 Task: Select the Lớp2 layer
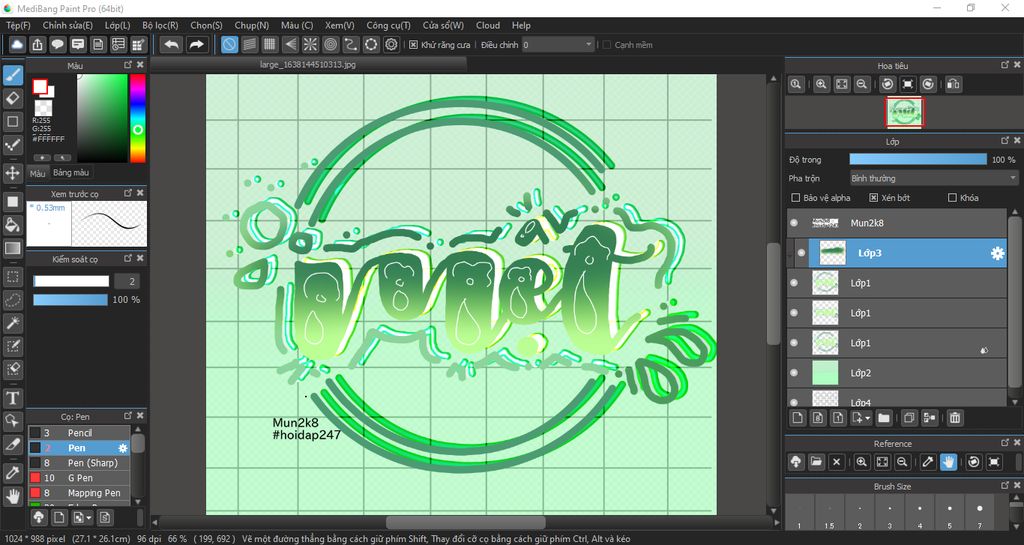click(x=897, y=373)
